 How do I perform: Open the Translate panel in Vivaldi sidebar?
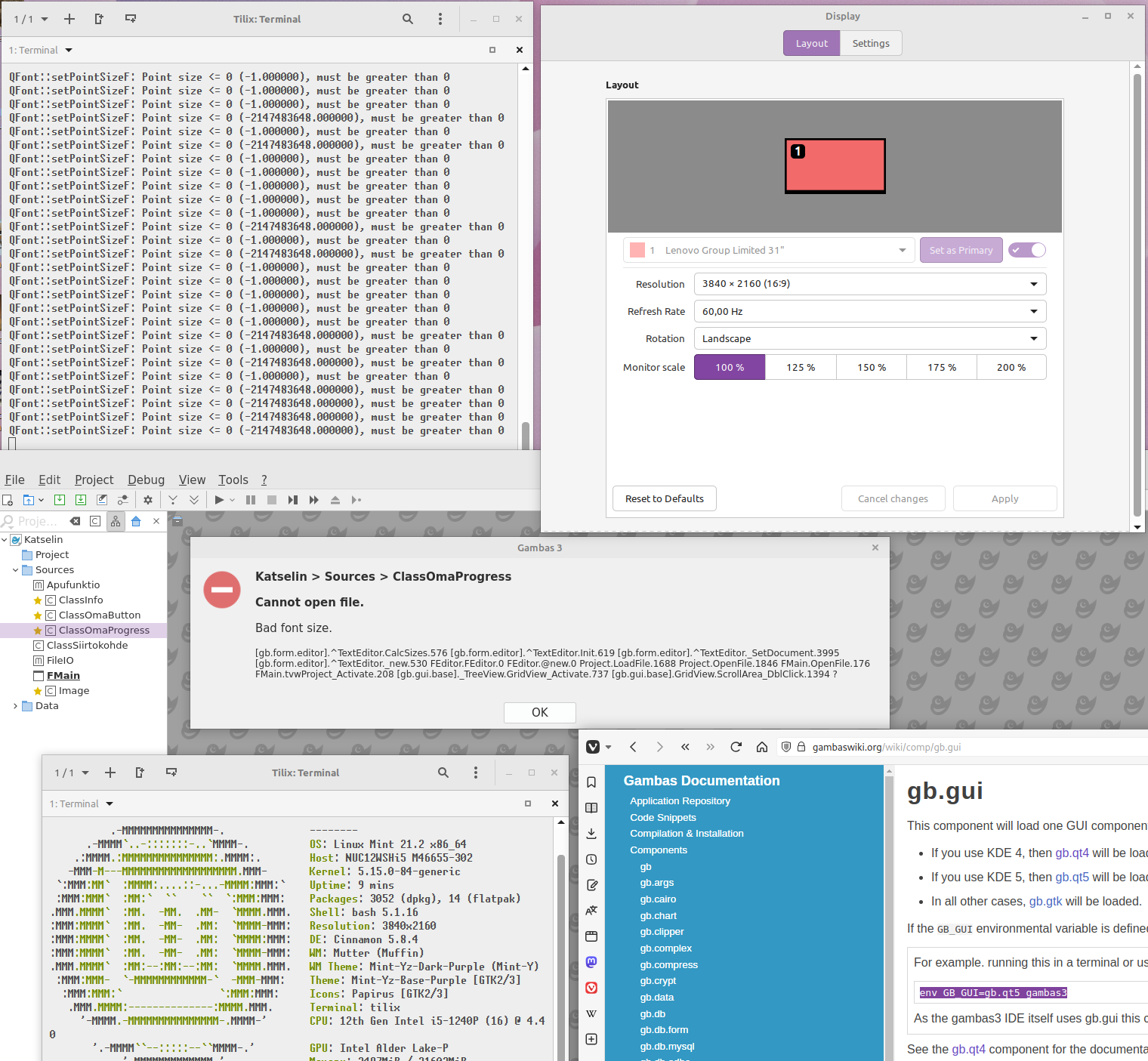[x=591, y=911]
